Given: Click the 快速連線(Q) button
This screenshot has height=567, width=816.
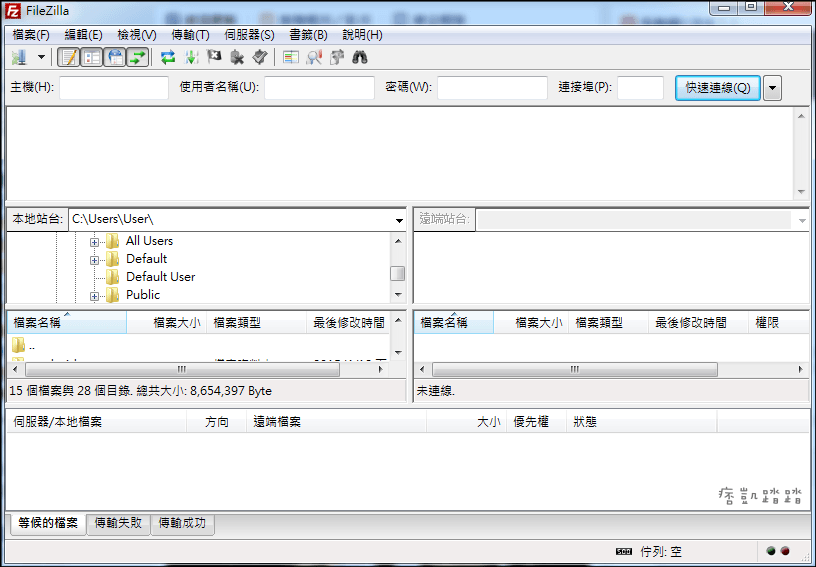Looking at the screenshot, I should click(x=718, y=88).
